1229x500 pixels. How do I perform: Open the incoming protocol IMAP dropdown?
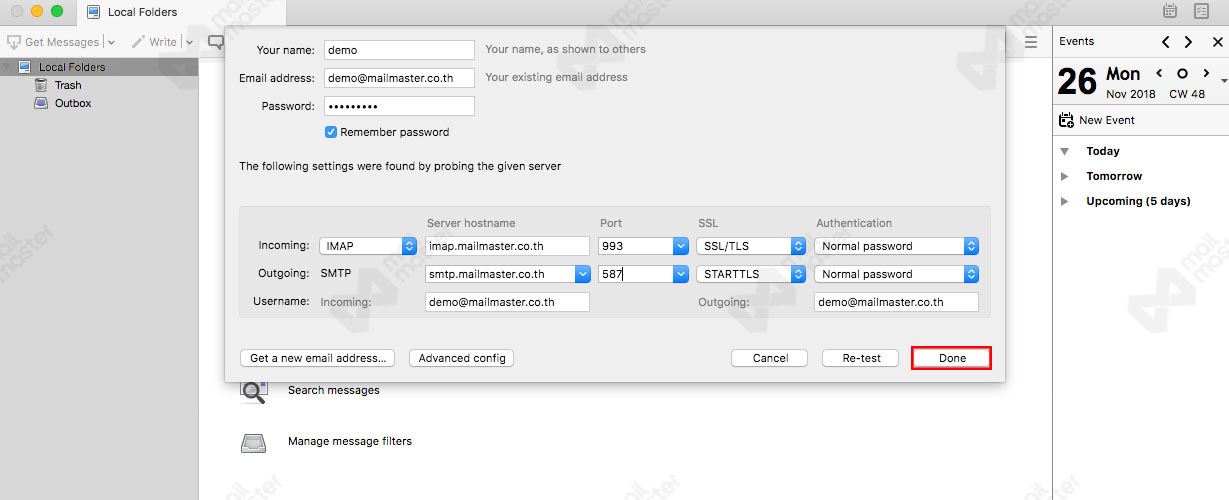[x=367, y=246]
